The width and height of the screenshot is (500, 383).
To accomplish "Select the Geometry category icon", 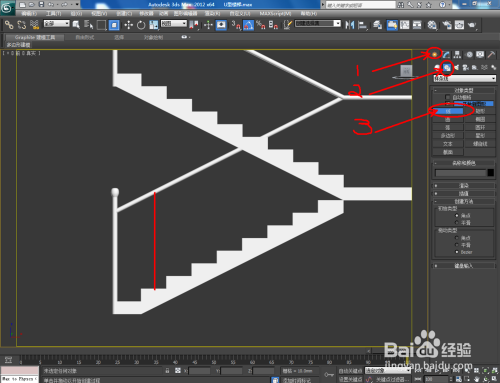I will [437, 68].
